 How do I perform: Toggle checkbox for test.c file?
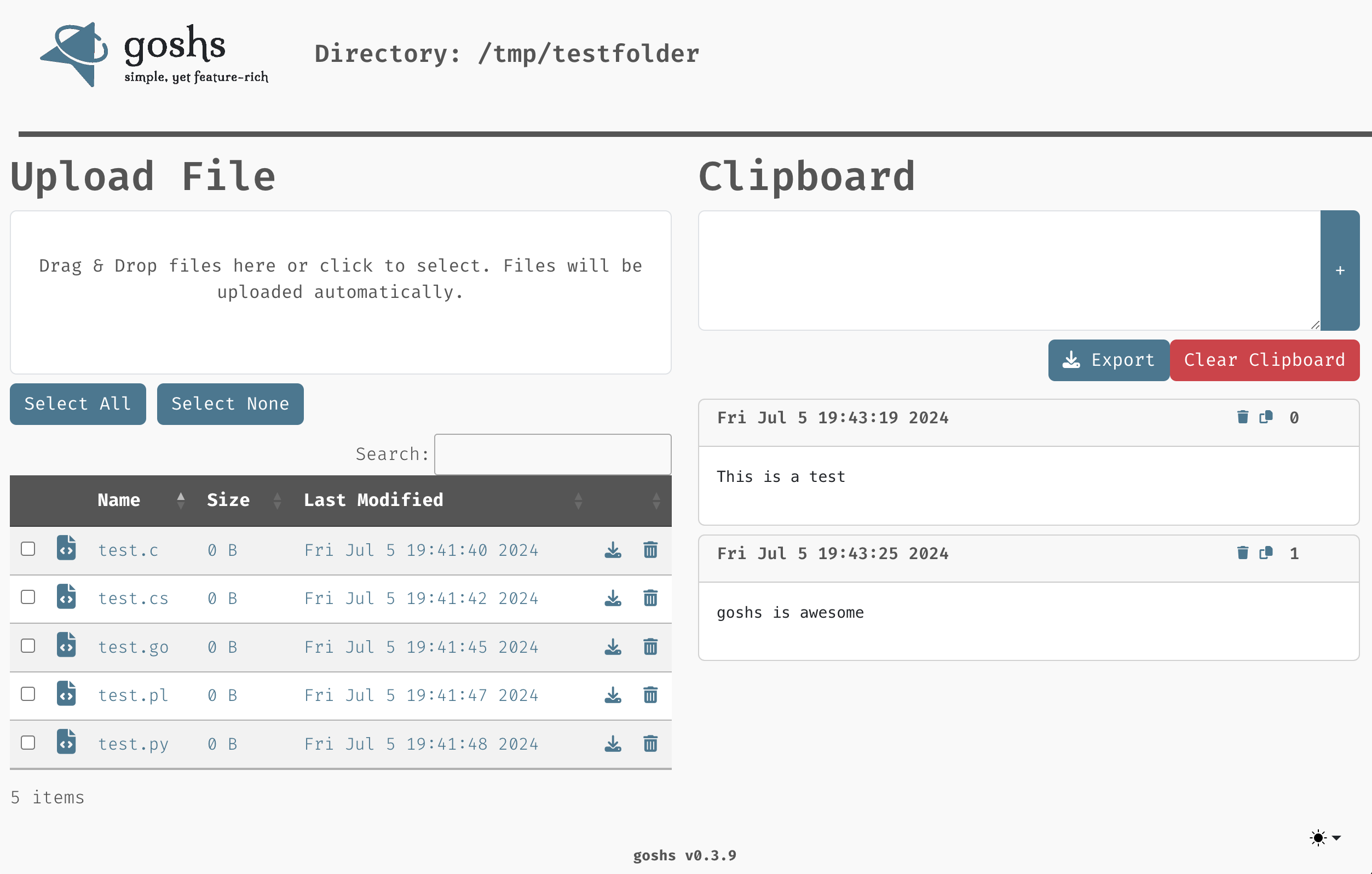pyautogui.click(x=27, y=549)
